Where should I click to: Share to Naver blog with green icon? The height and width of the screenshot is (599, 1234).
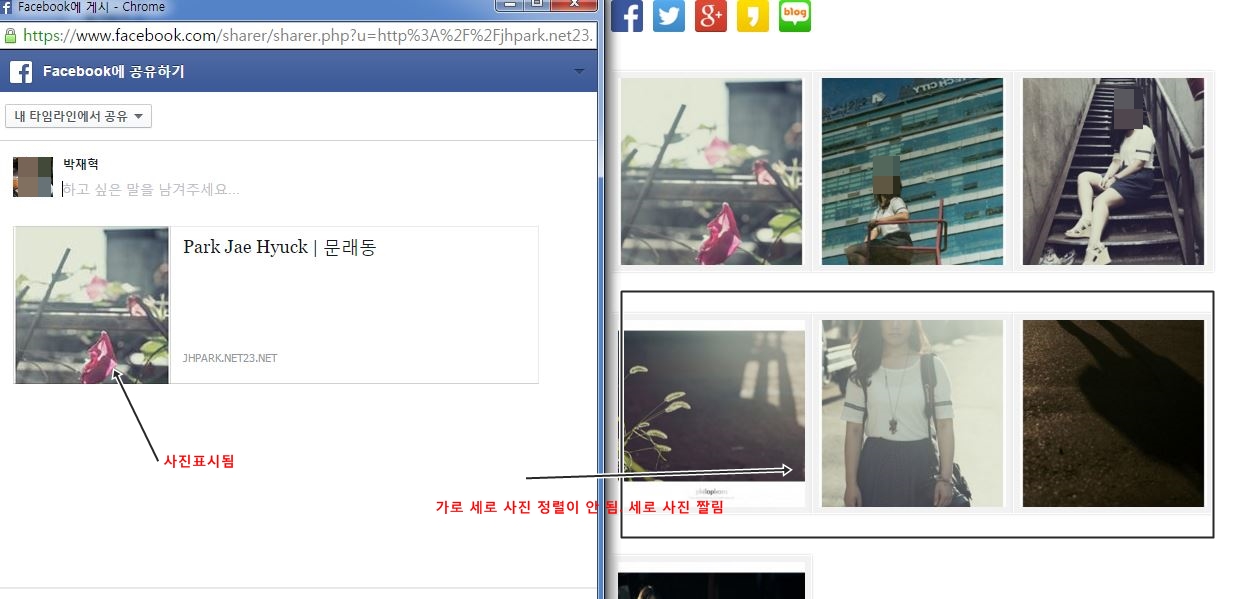795,15
